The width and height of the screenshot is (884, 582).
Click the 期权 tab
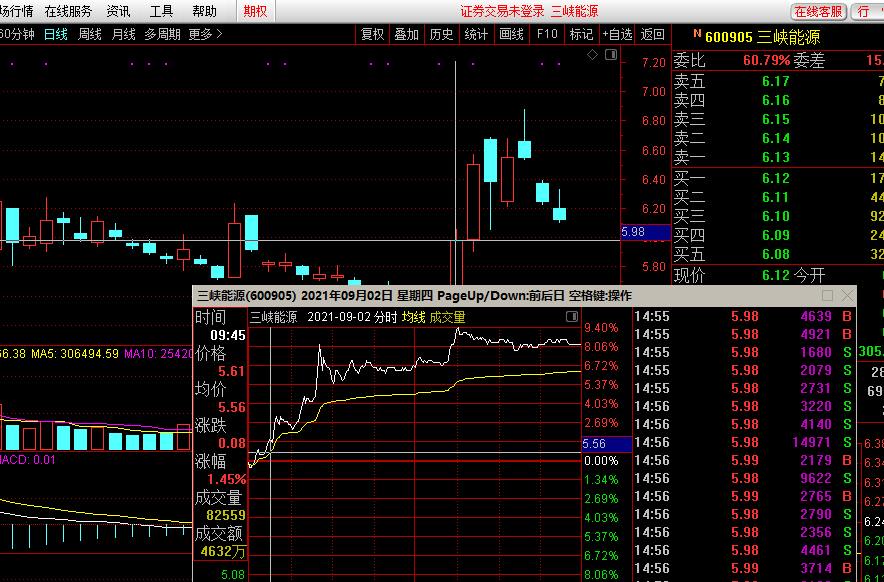click(255, 11)
